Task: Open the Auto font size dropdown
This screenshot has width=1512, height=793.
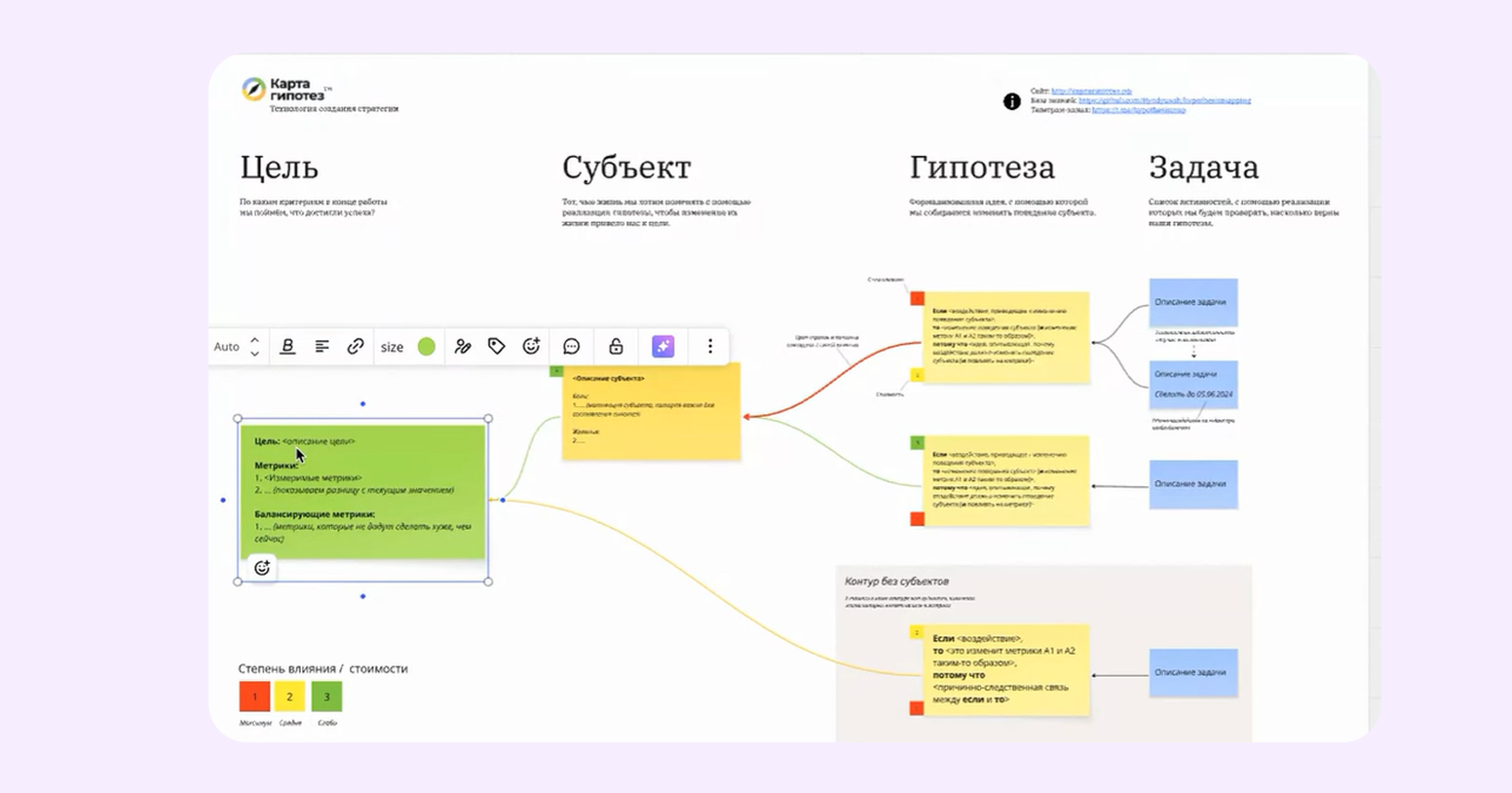Action: (x=227, y=347)
